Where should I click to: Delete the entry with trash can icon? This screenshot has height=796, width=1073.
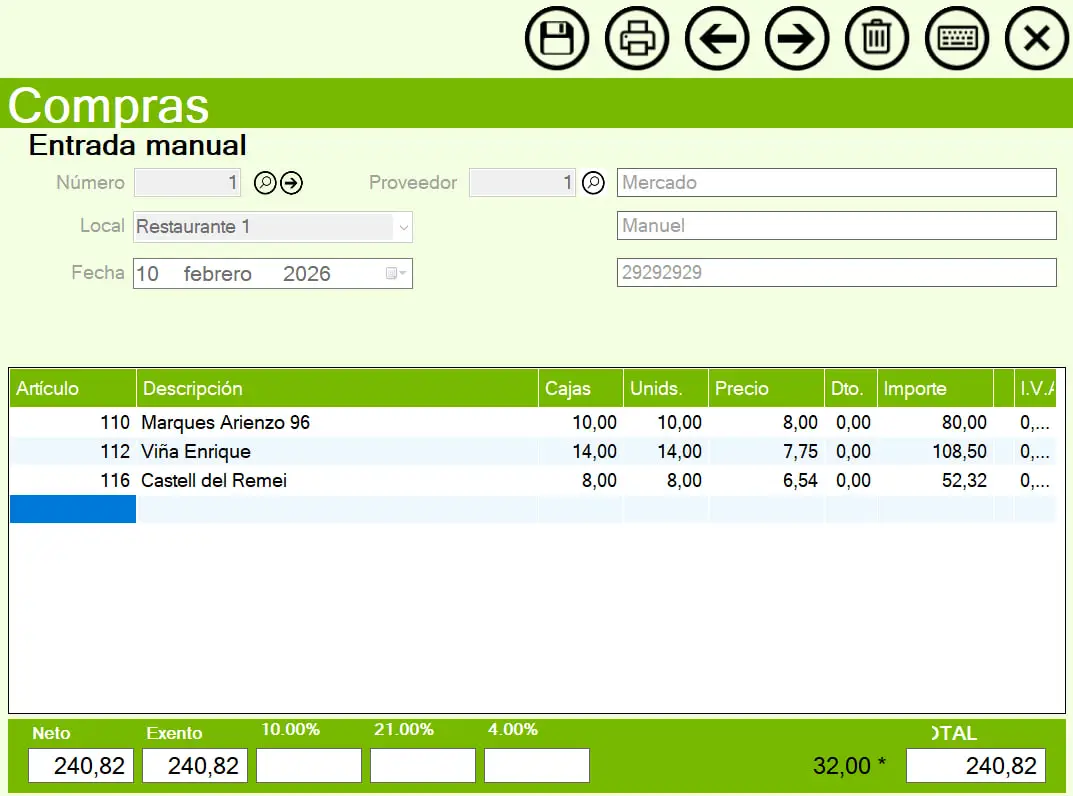[877, 39]
